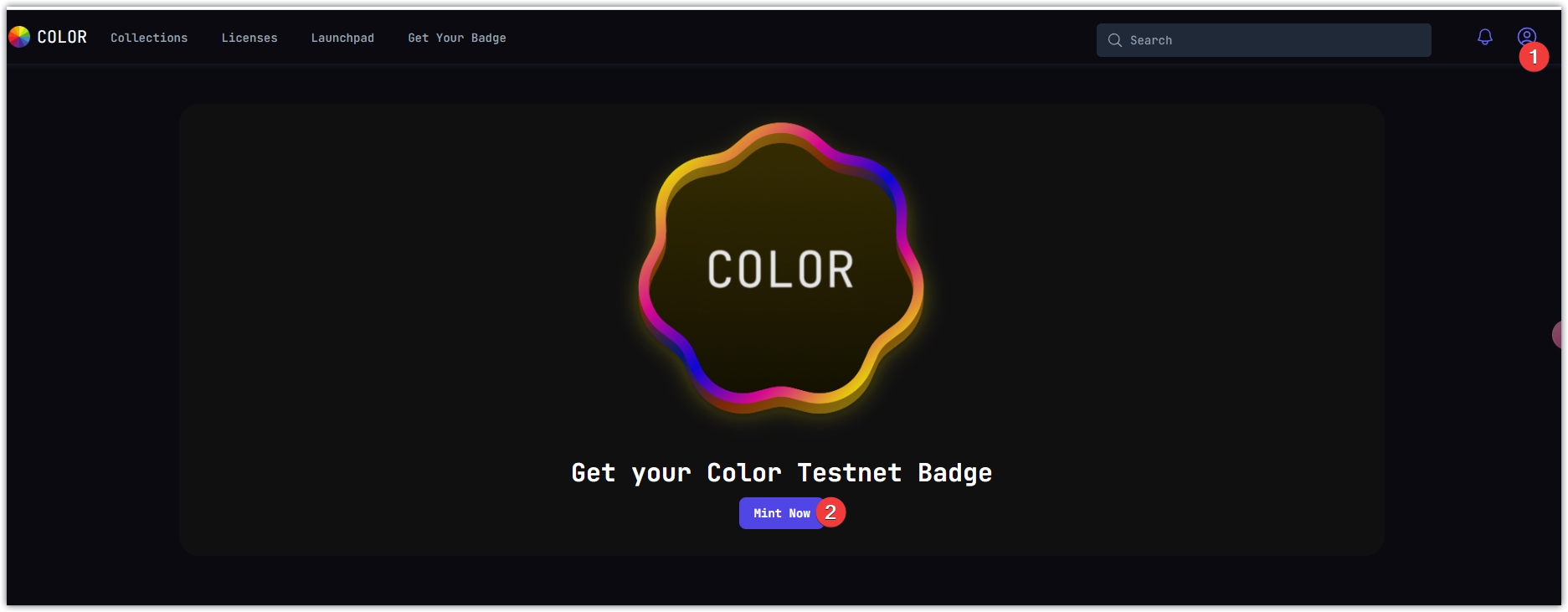Click the magnifier icon in search bar
This screenshot has height=612, width=1568.
coord(1114,40)
